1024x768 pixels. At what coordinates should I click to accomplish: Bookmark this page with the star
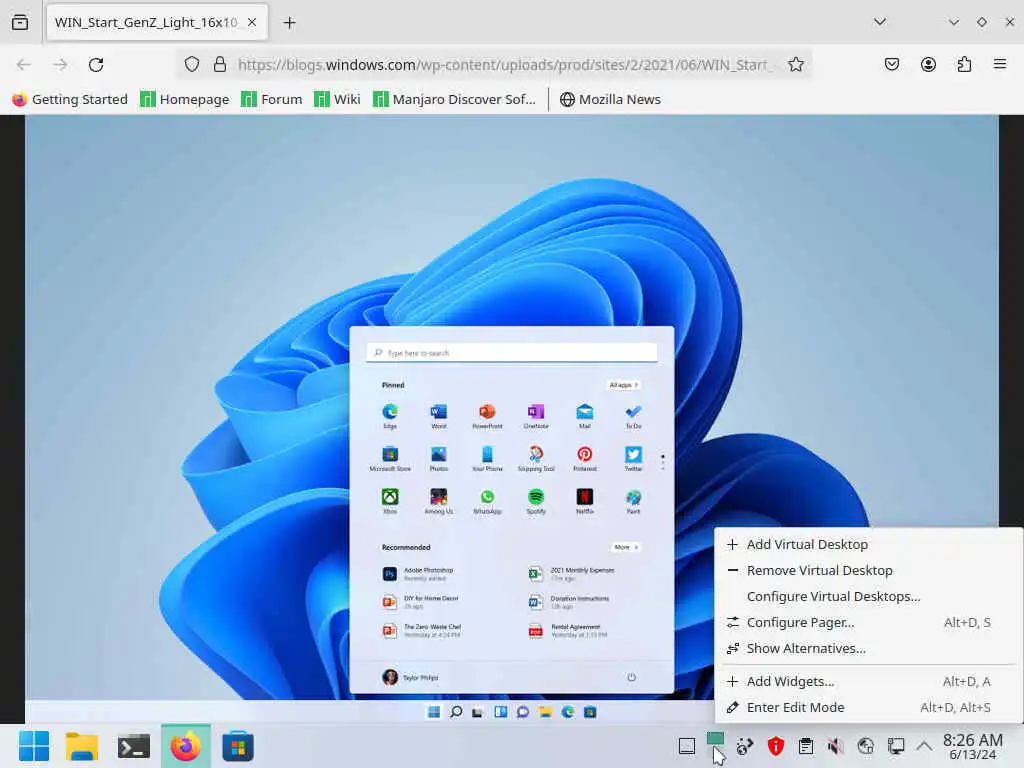[x=795, y=64]
